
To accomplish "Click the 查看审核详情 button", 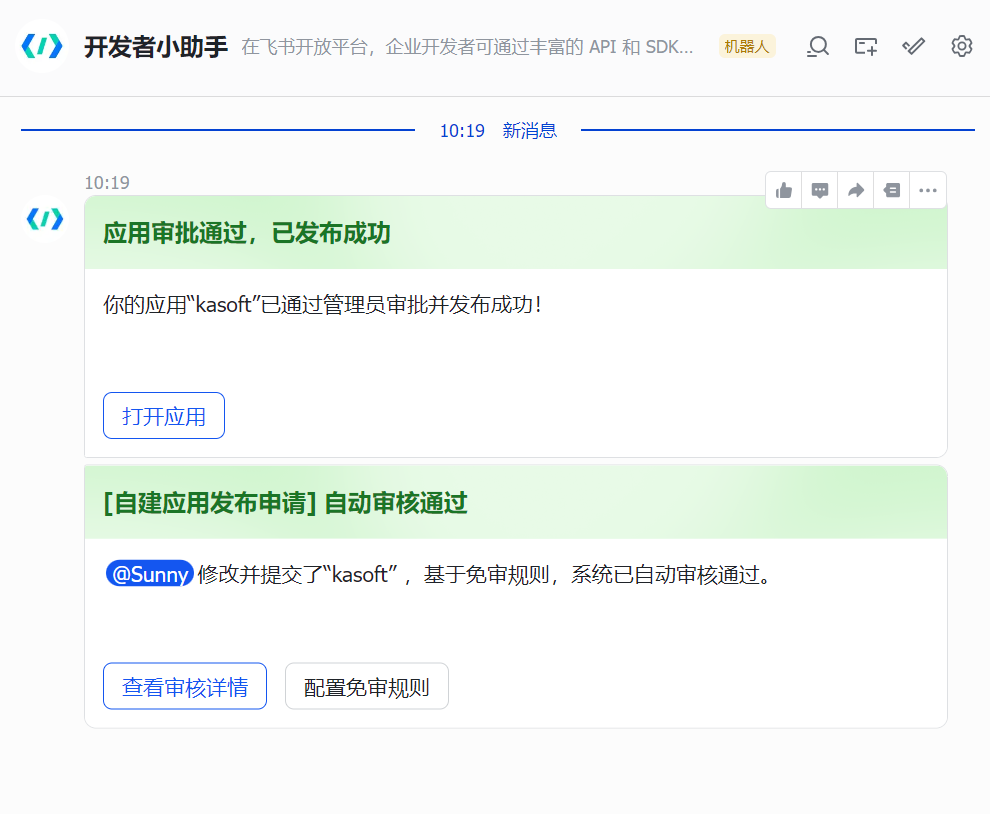I will click(185, 687).
